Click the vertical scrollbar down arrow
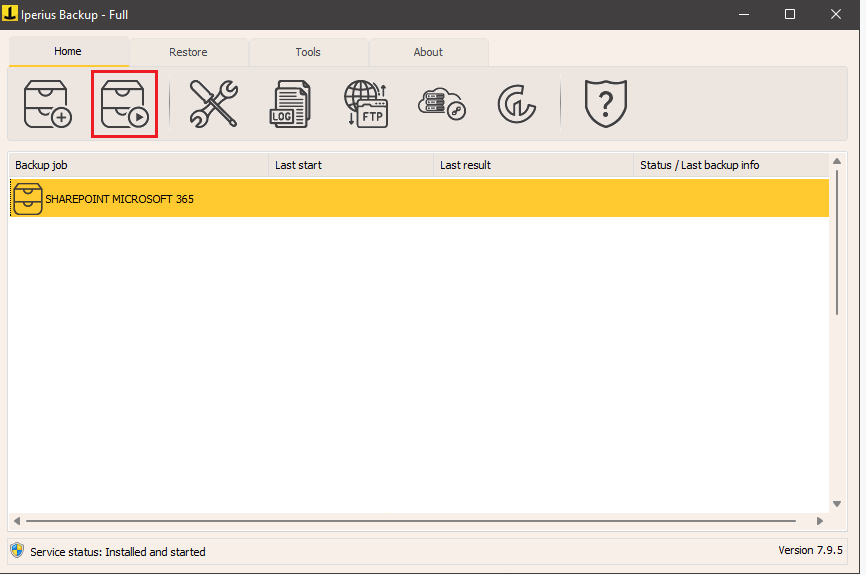Screen dimensions: 866x575 (837, 504)
